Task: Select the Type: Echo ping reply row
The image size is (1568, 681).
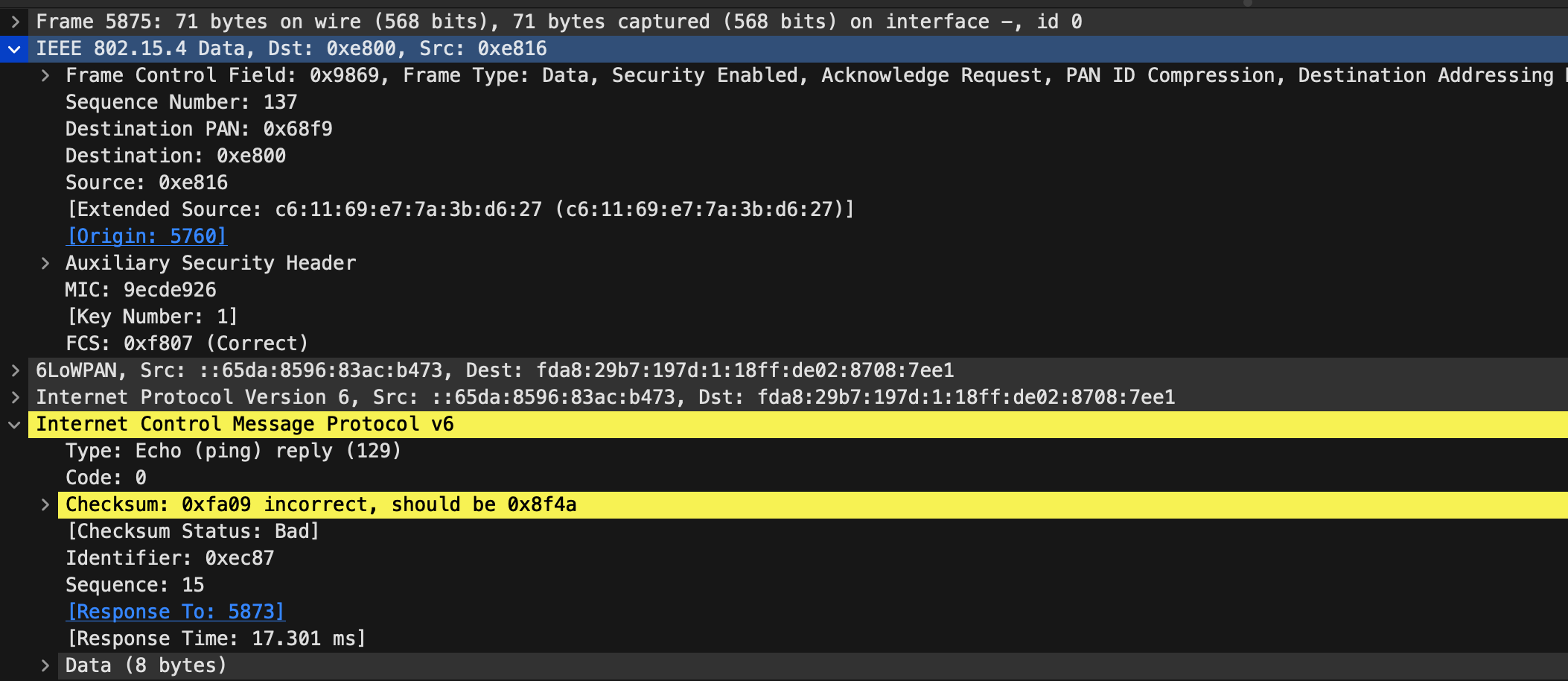Action: [x=233, y=450]
